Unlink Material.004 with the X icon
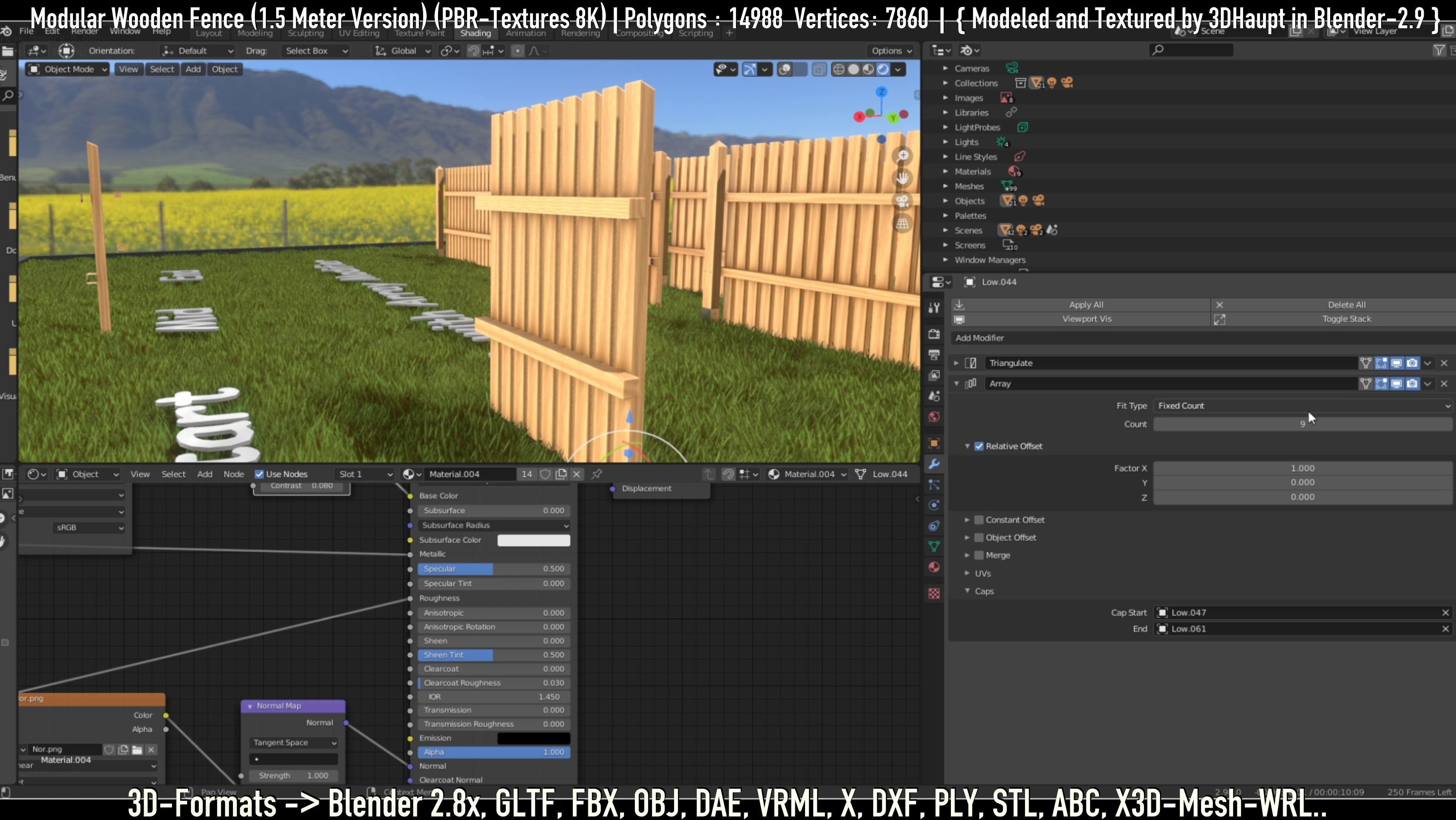Viewport: 1456px width, 820px height. click(x=576, y=474)
